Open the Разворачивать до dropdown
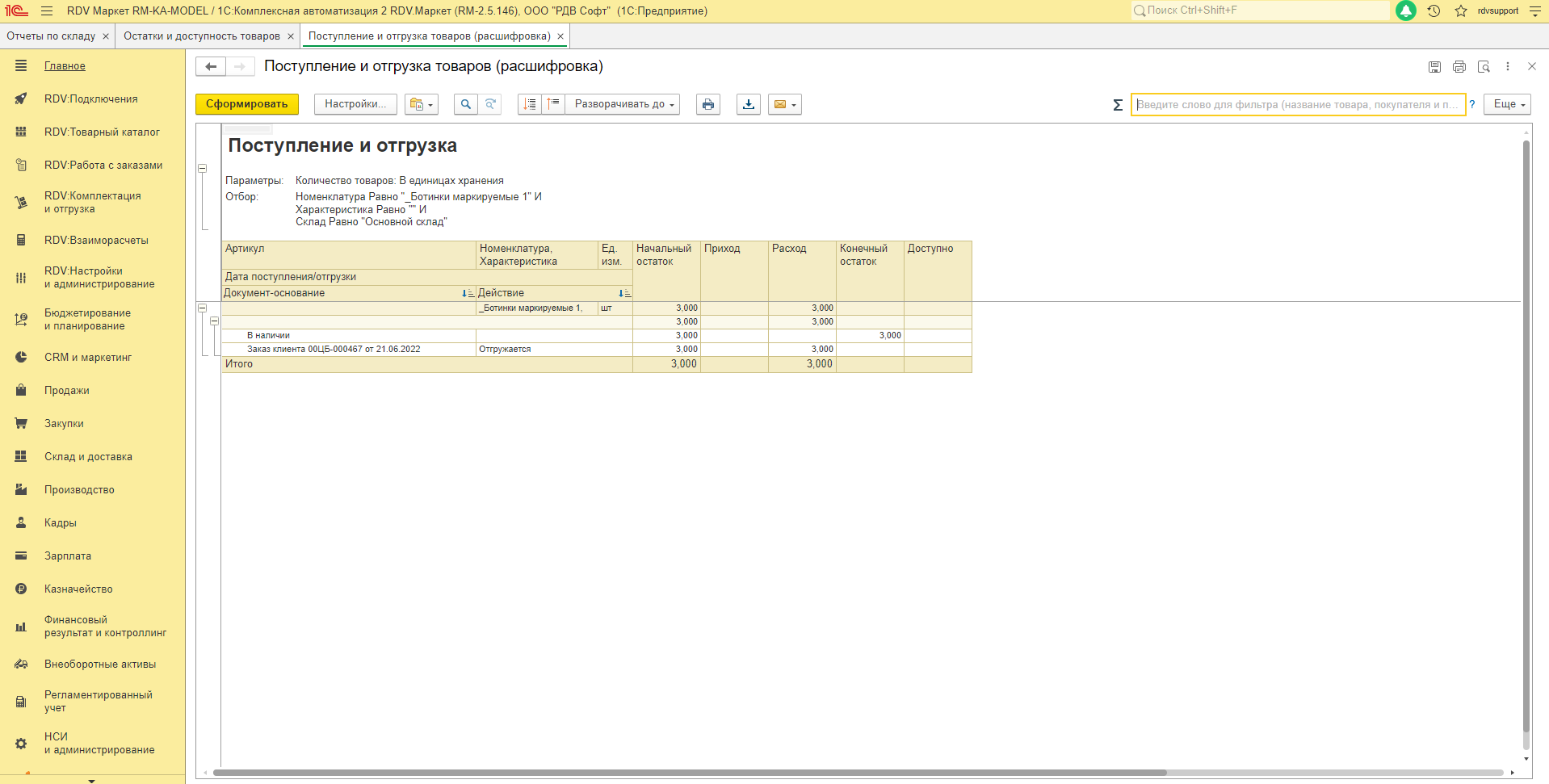Image resolution: width=1549 pixels, height=784 pixels. tap(623, 104)
